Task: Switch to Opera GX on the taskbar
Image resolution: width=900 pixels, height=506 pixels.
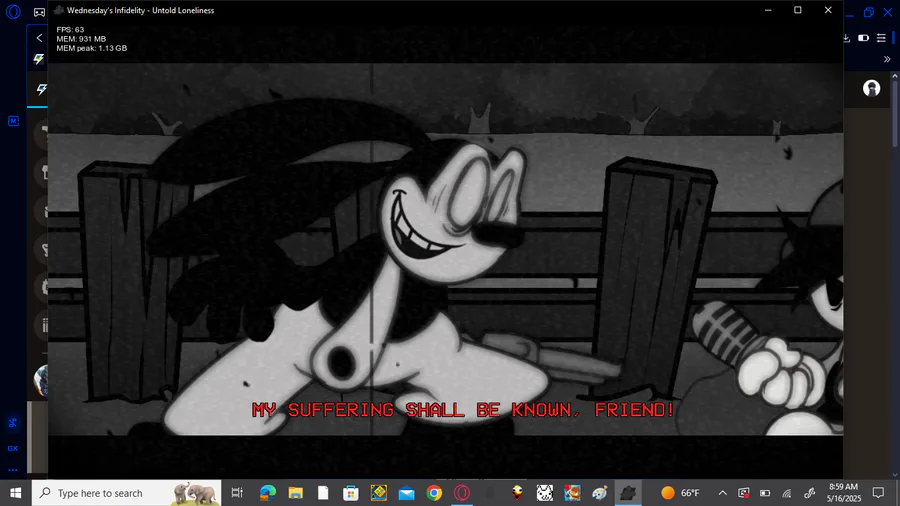Action: (x=462, y=493)
